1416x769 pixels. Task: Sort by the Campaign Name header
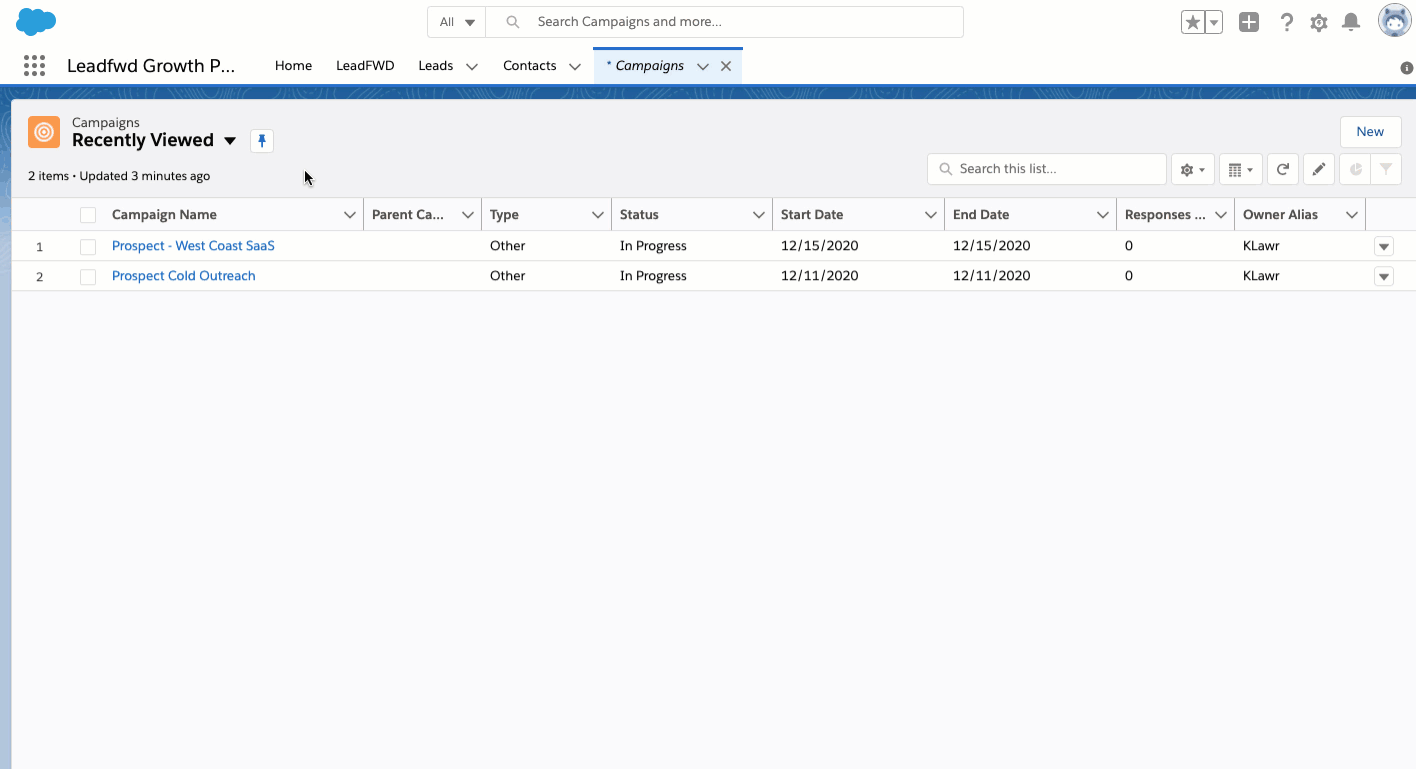[x=164, y=215]
